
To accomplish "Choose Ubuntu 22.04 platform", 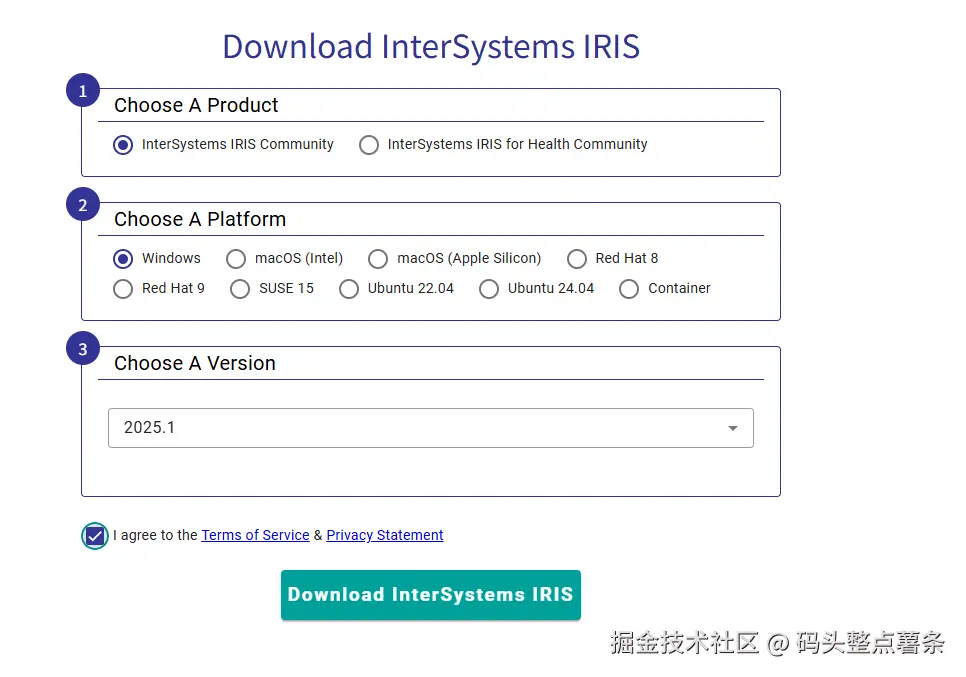I will pyautogui.click(x=349, y=289).
